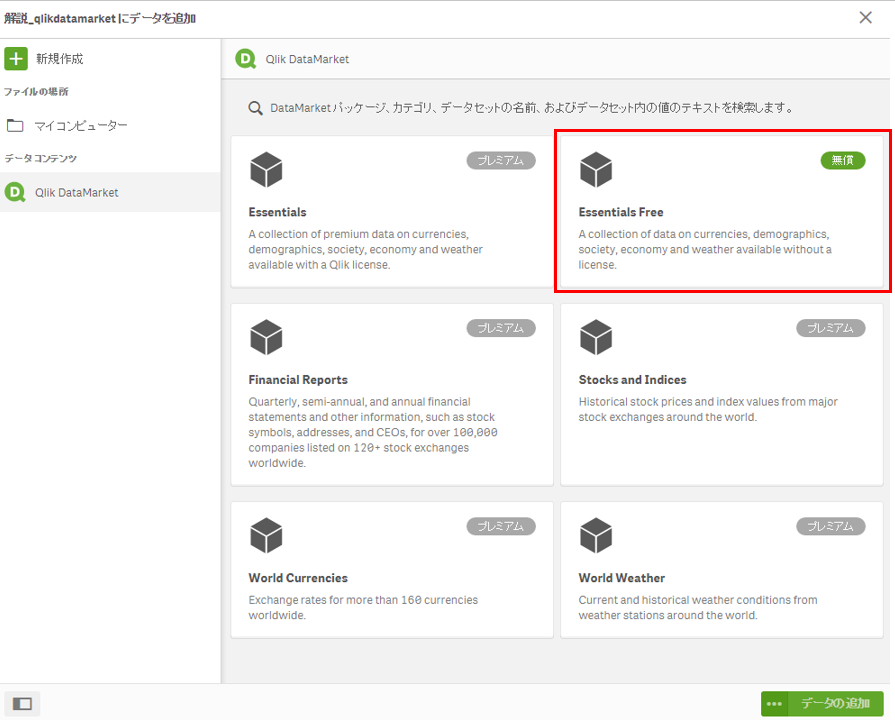895x720 pixels.
Task: Click the ファイルの場所 section heading
Action: tap(36, 91)
